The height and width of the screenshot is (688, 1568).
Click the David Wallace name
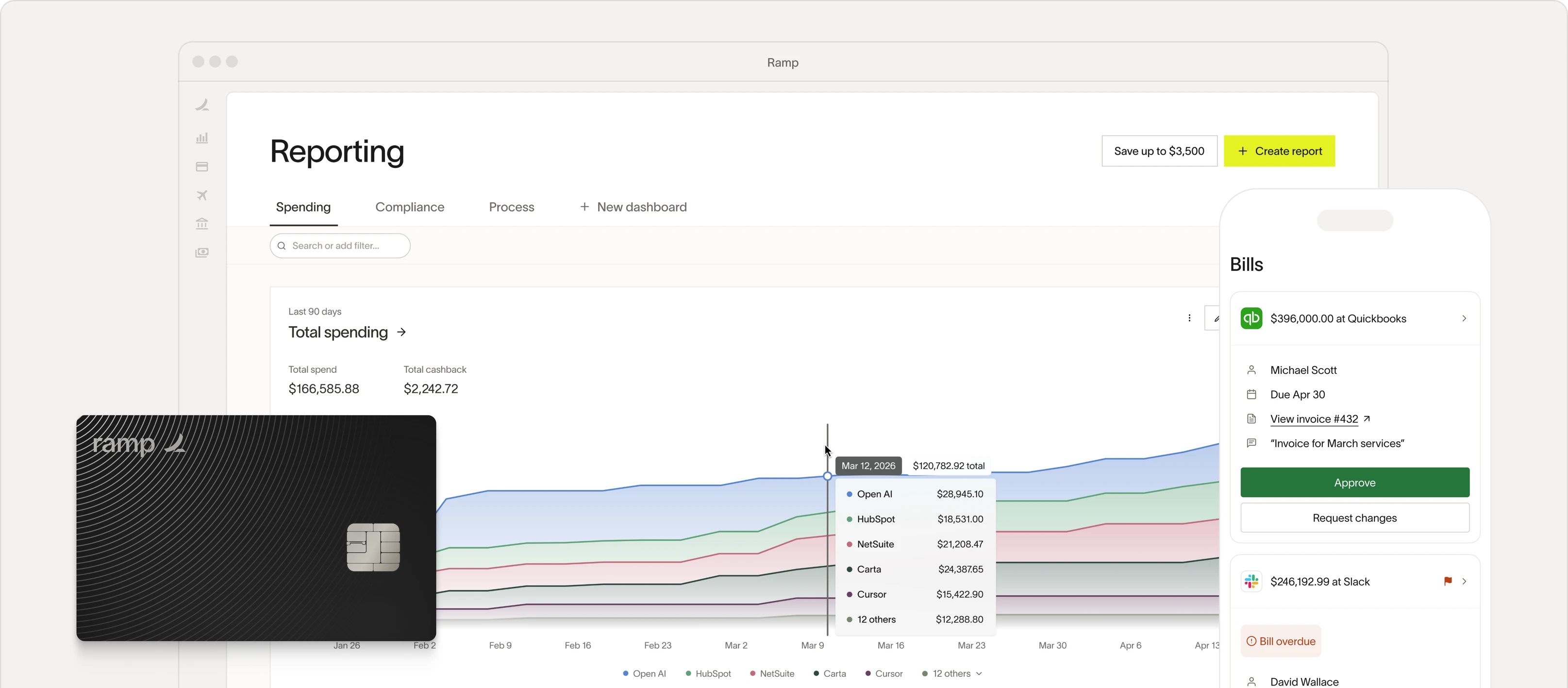click(x=1304, y=681)
